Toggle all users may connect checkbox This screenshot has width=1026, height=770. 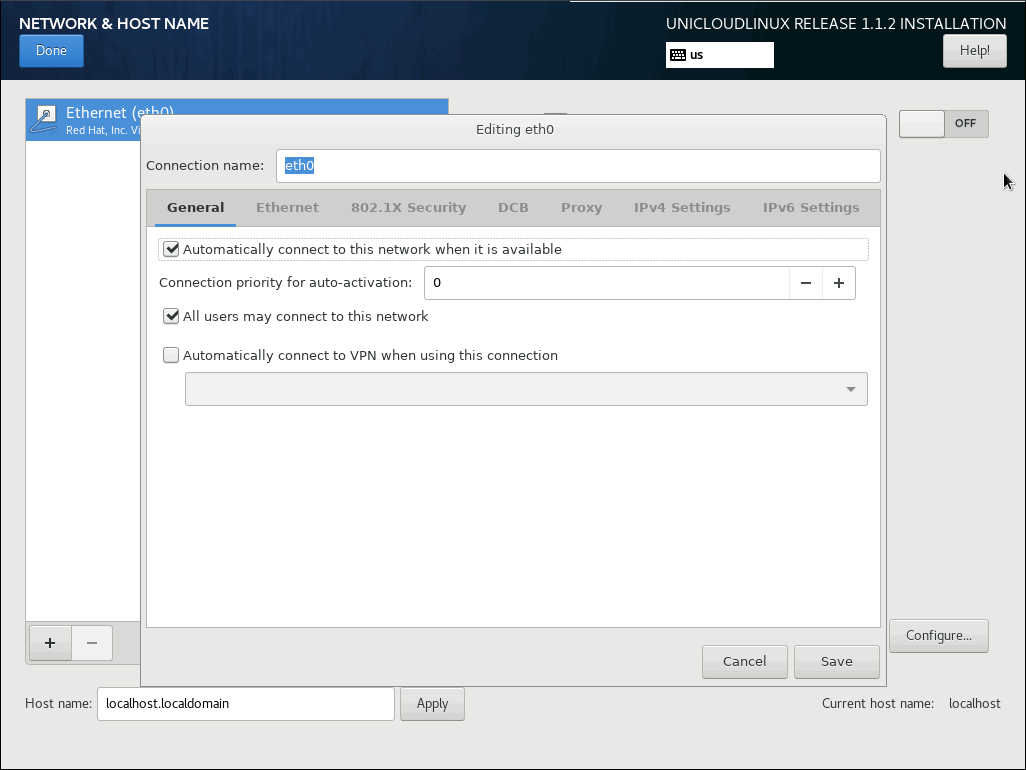(x=171, y=317)
